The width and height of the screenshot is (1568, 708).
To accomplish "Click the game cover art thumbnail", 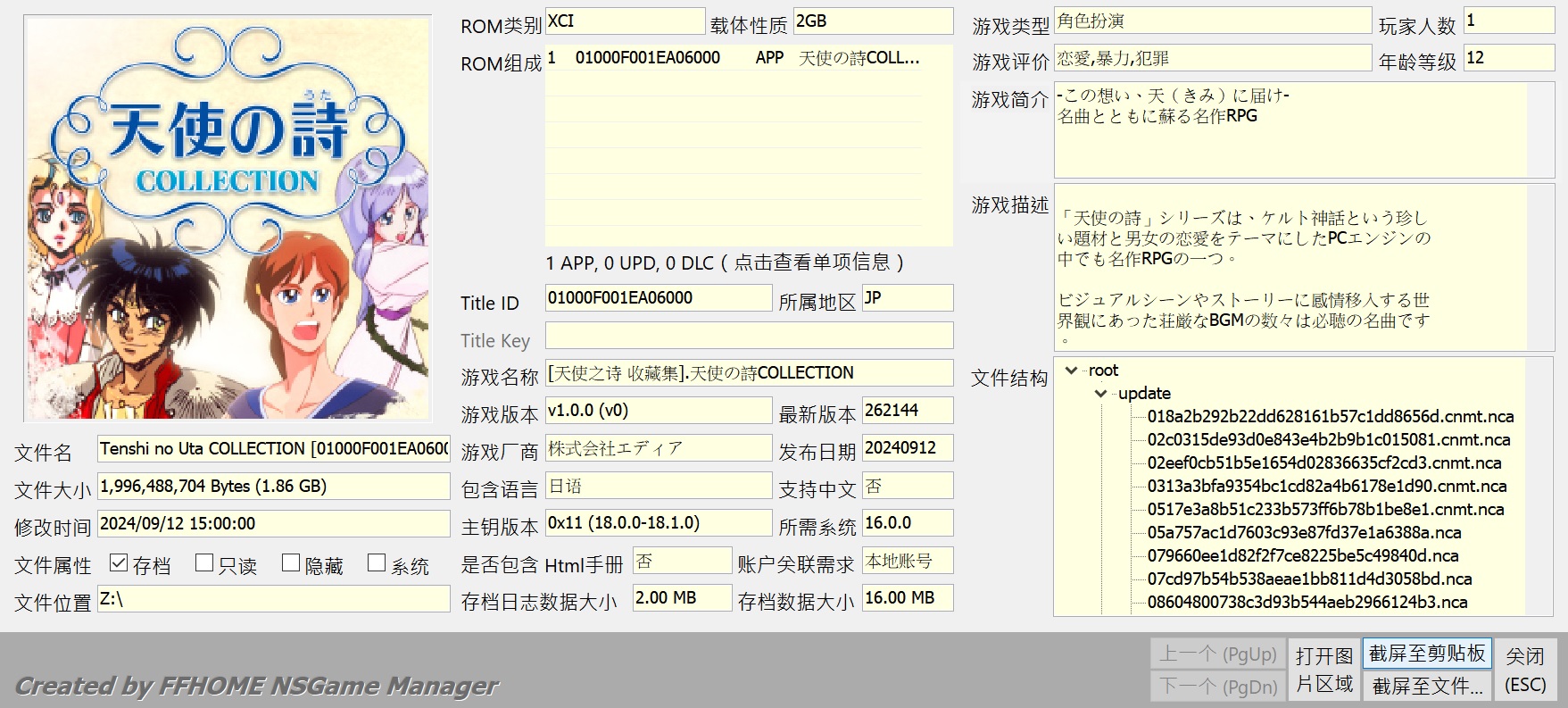I will point(228,219).
